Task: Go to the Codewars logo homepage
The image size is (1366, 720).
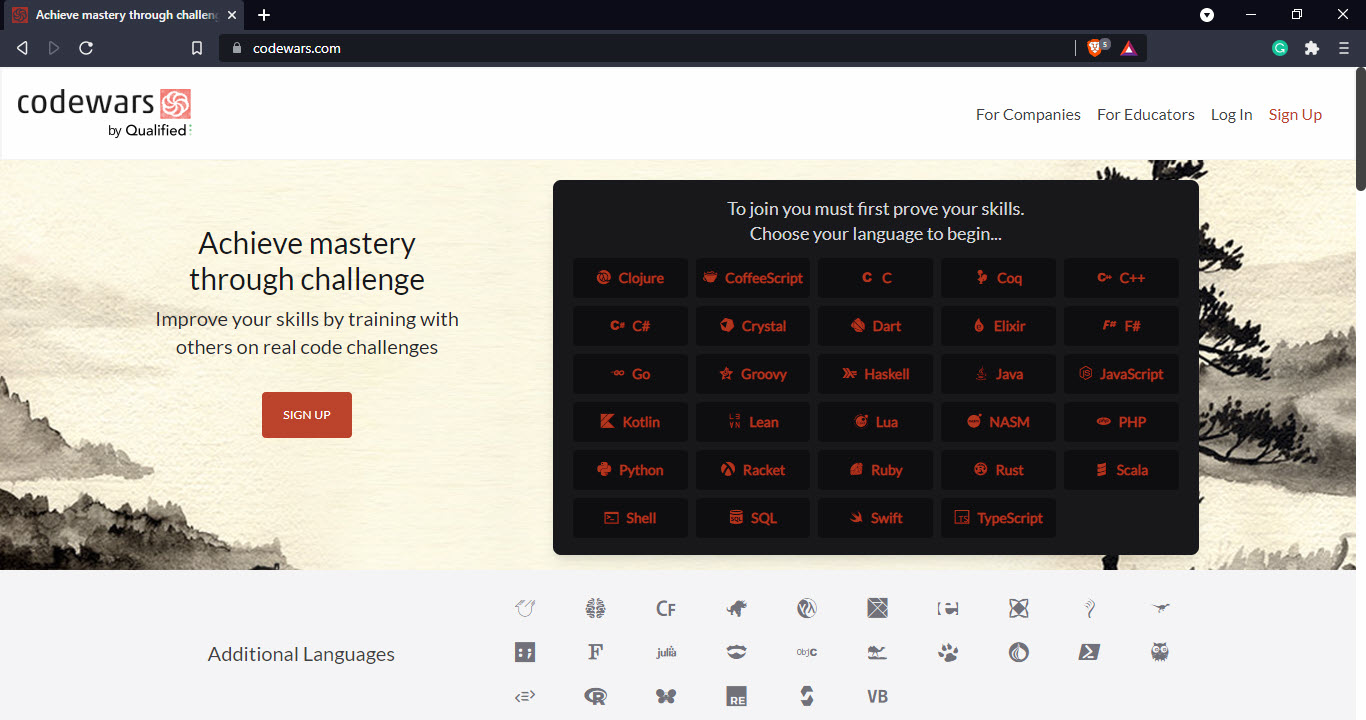Action: [x=104, y=112]
